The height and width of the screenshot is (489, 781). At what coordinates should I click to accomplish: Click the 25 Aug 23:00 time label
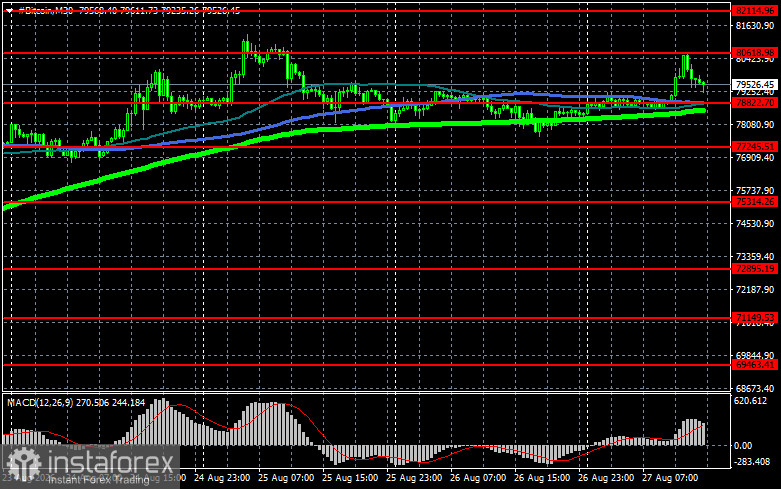click(x=414, y=478)
